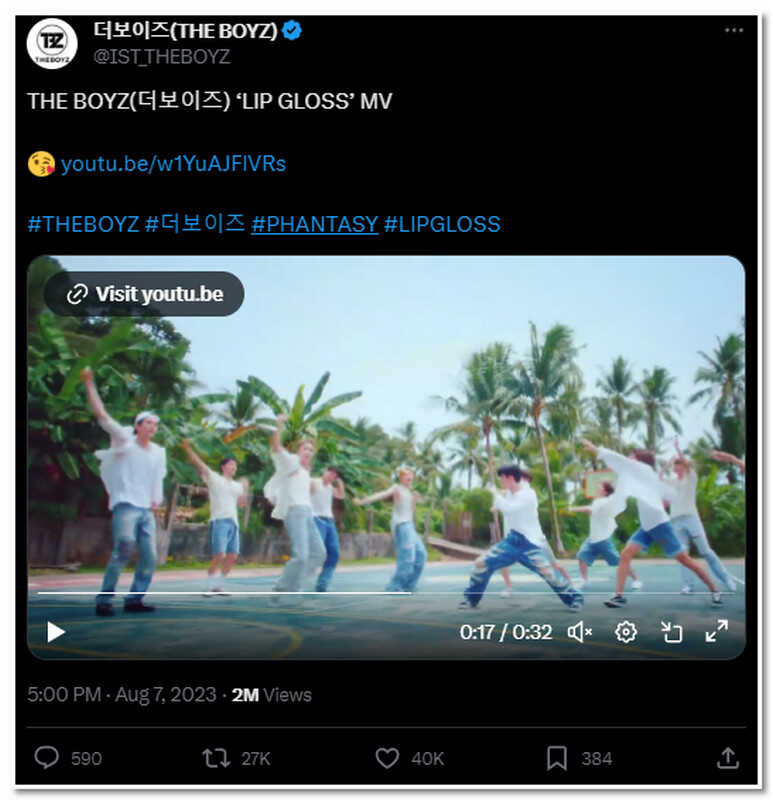The image size is (773, 800).
Task: Bookmark this post
Action: tap(557, 758)
